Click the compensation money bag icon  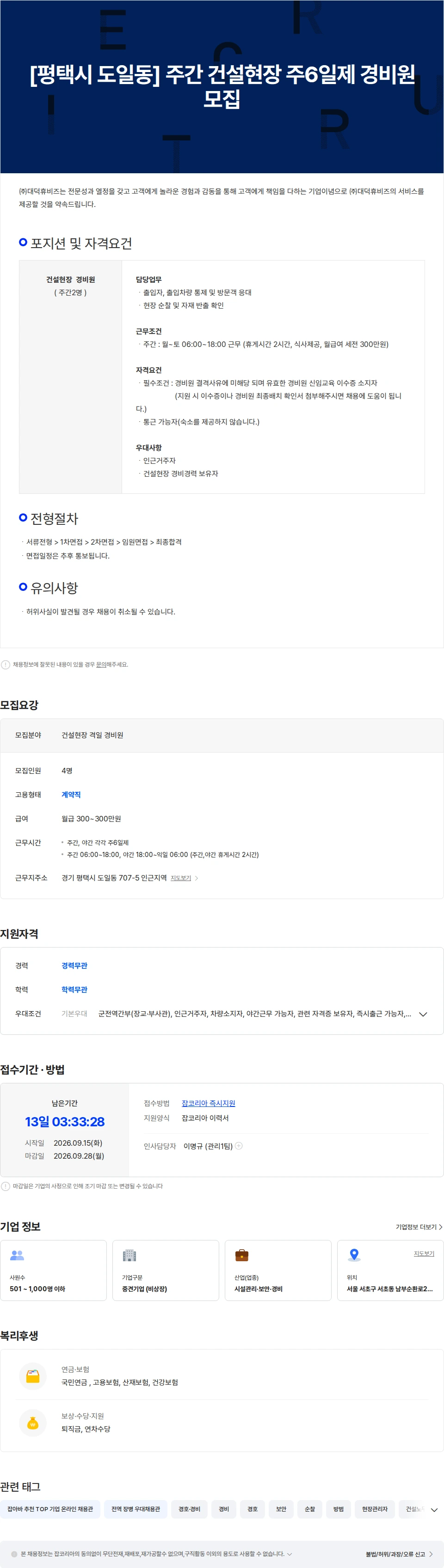pyautogui.click(x=33, y=1422)
